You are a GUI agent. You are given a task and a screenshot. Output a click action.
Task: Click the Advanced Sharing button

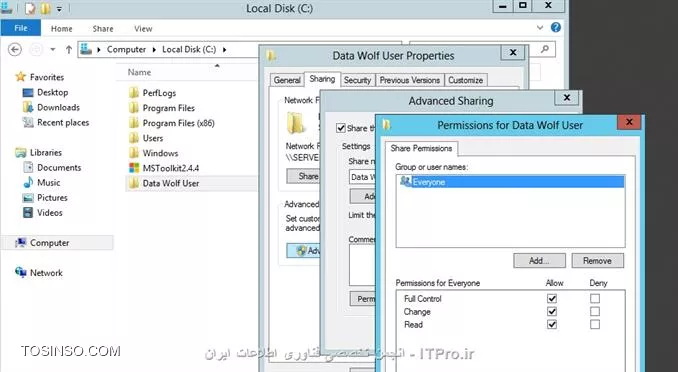(304, 250)
